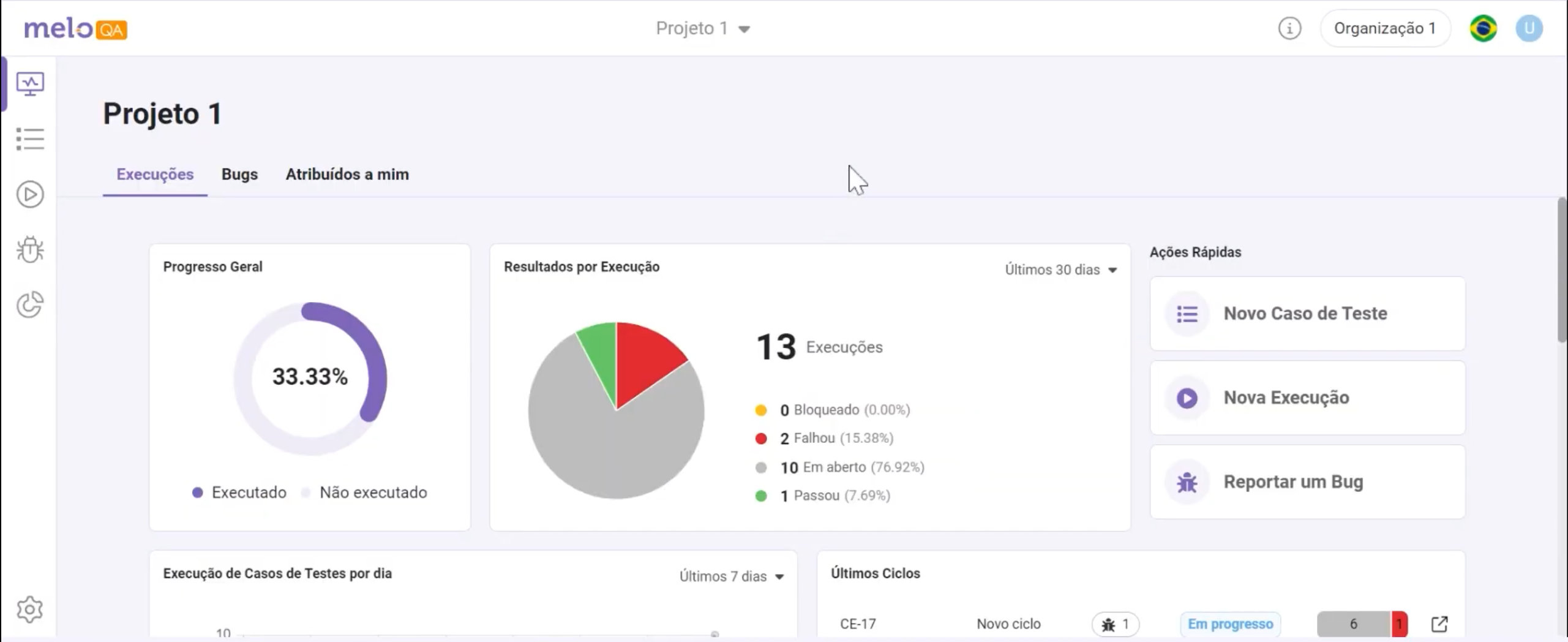The image size is (1568, 642).
Task: Toggle the Falhou legend entry
Action: (x=825, y=438)
